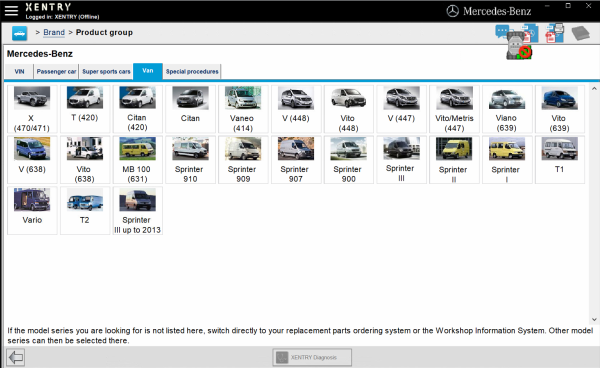600x368 pixels.
Task: Minimize the XENTRY window
Action: (548, 6)
